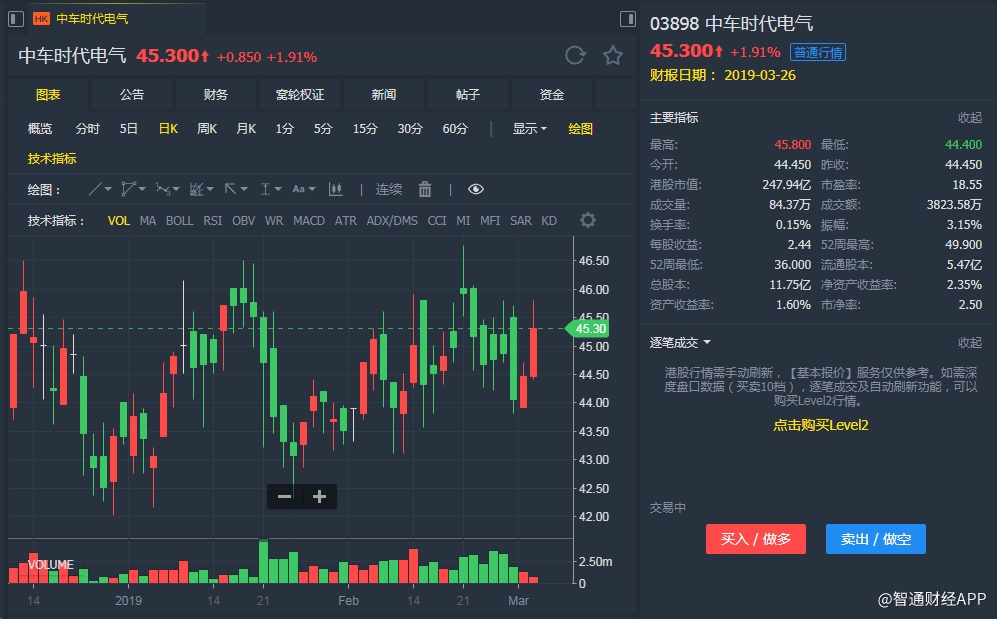This screenshot has height=619, width=997.
Task: Click the candlestick chart style icon
Action: 336,189
